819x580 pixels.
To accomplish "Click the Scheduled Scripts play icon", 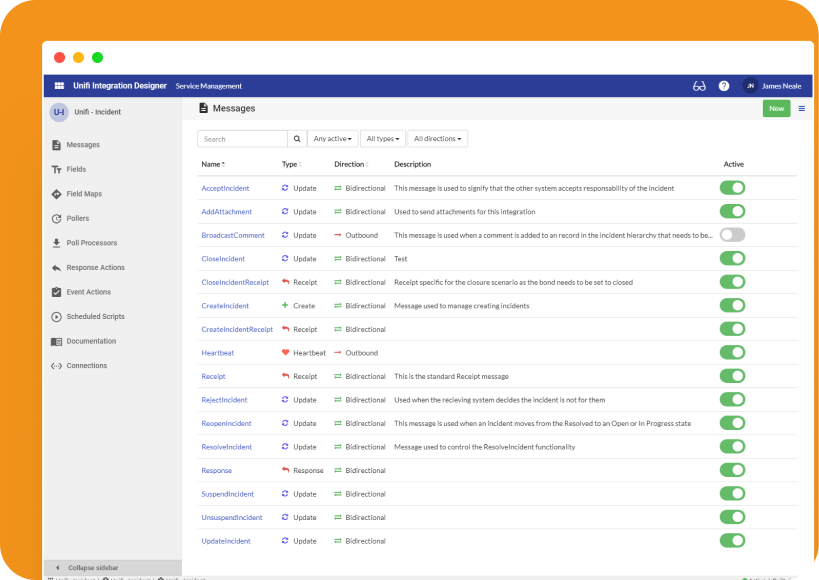I will click(56, 317).
